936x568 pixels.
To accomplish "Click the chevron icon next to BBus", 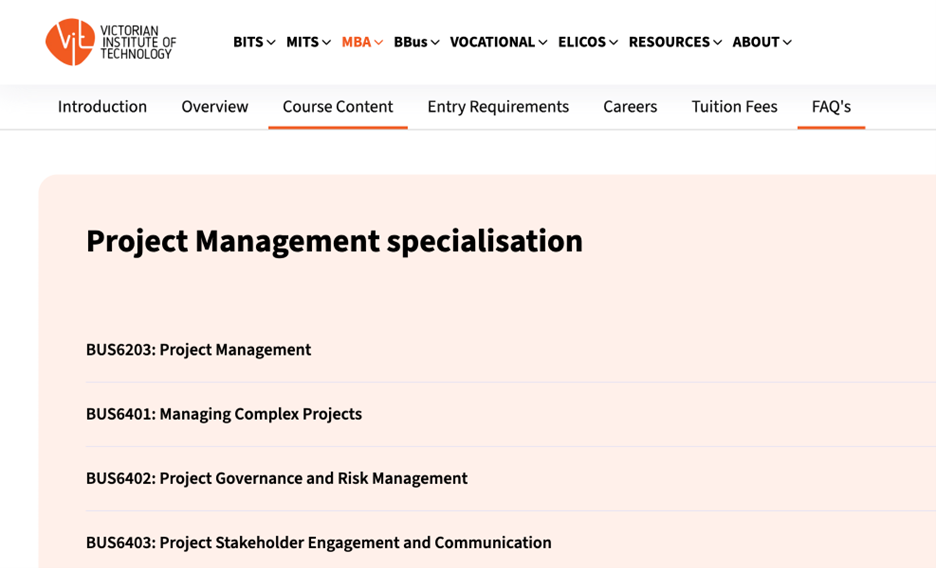I will [x=435, y=43].
